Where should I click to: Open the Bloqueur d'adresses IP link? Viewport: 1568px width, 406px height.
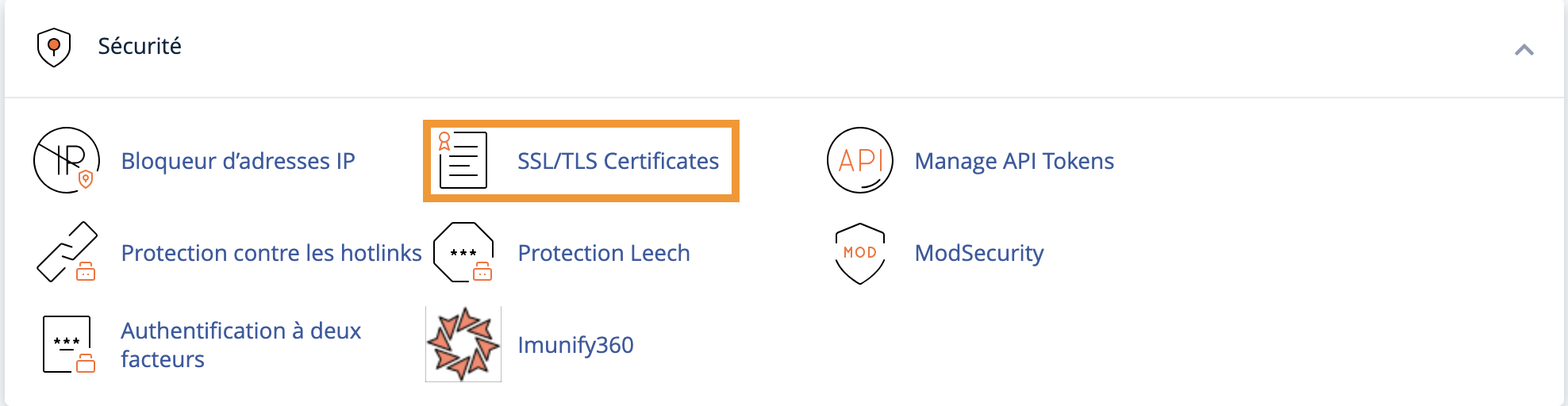point(238,161)
